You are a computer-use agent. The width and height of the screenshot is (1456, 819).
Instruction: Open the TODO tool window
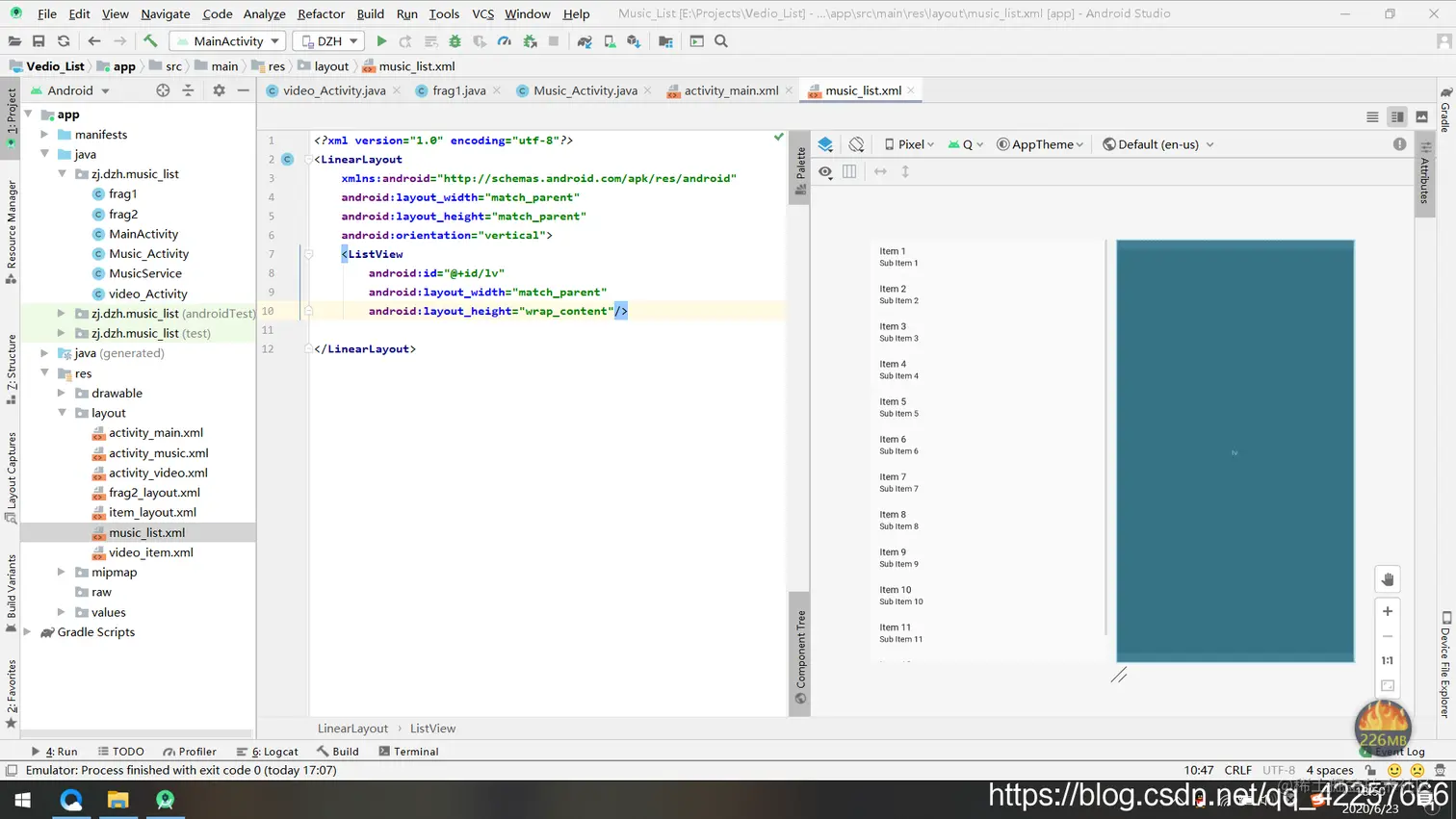(x=120, y=752)
